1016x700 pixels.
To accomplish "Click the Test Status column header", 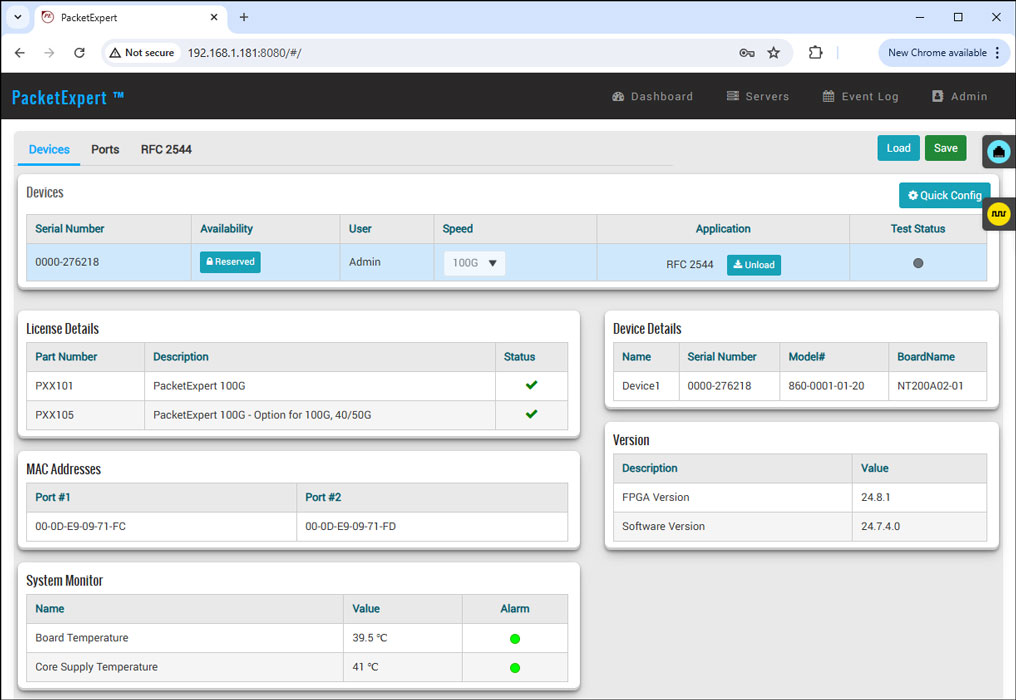I will [x=918, y=229].
